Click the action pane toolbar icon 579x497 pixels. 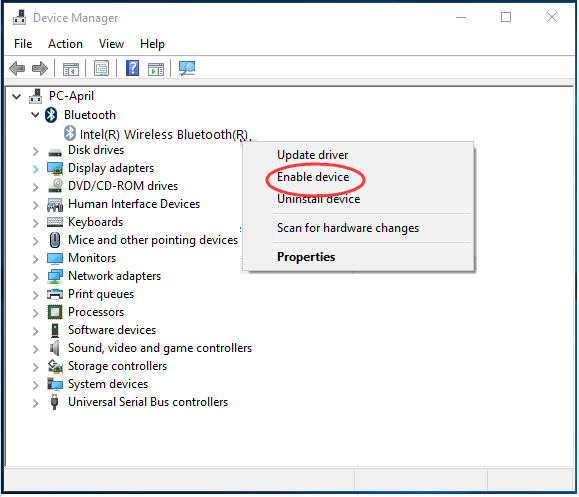[x=155, y=69]
